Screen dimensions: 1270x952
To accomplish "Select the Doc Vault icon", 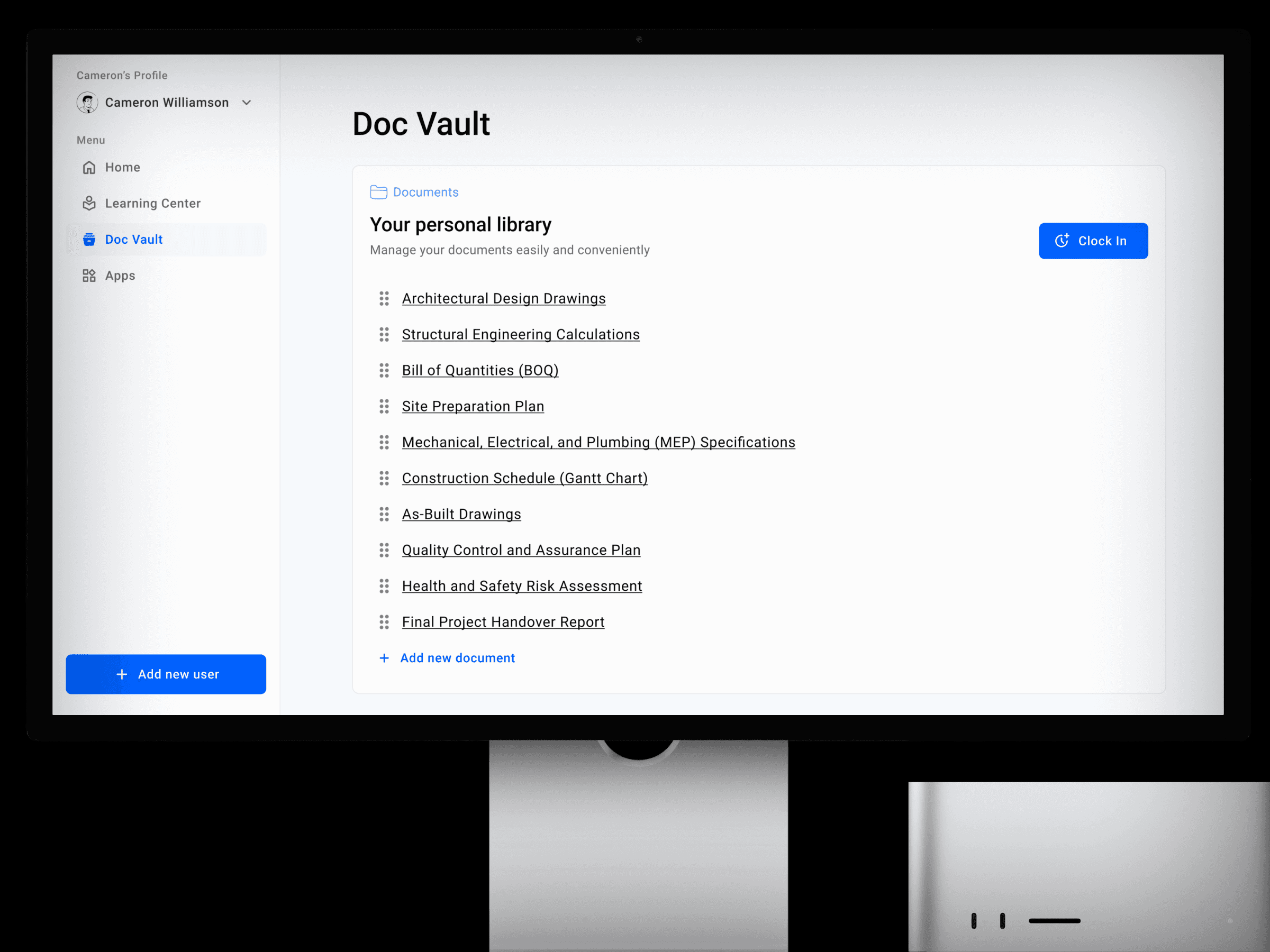I will point(89,239).
